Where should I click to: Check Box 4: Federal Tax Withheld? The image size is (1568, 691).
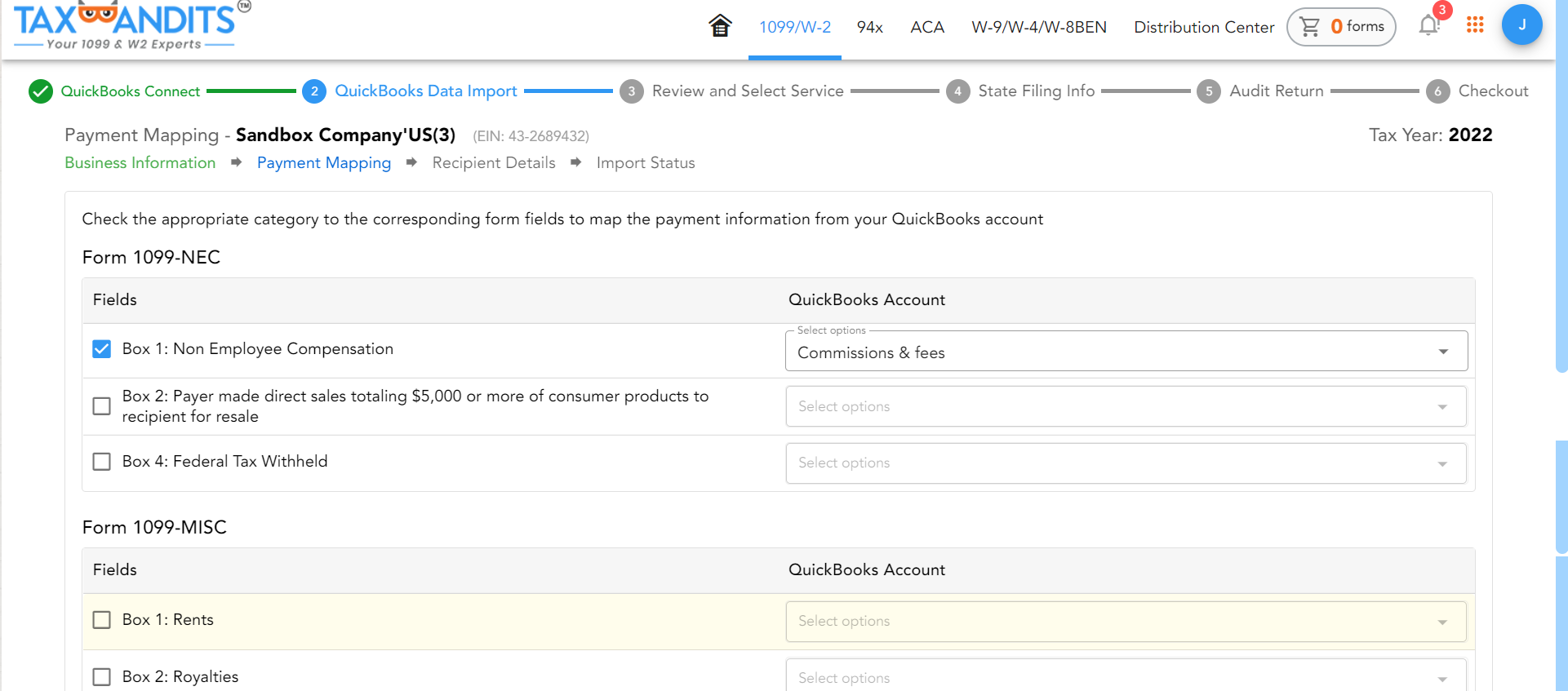pos(102,462)
